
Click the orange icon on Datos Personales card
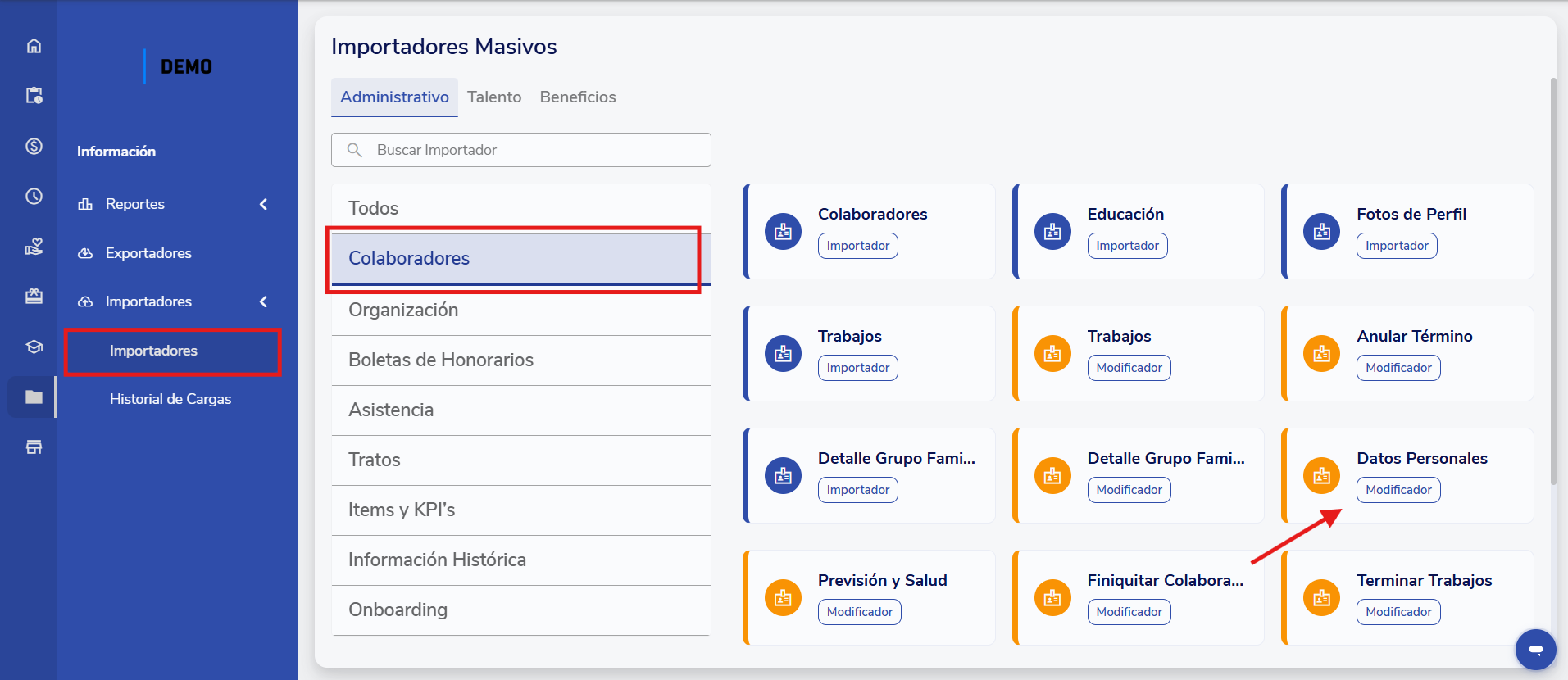(x=1321, y=476)
